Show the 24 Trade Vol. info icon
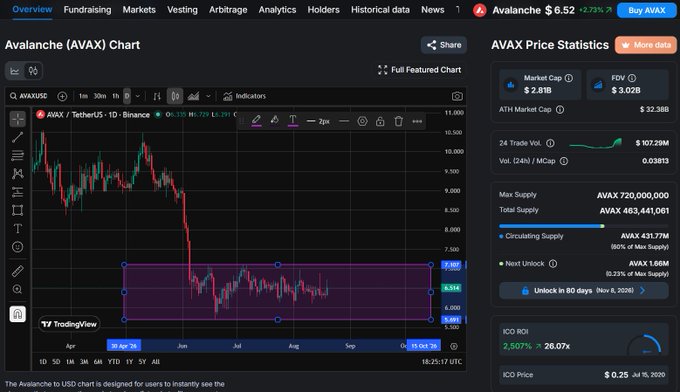680x392 pixels. point(550,143)
